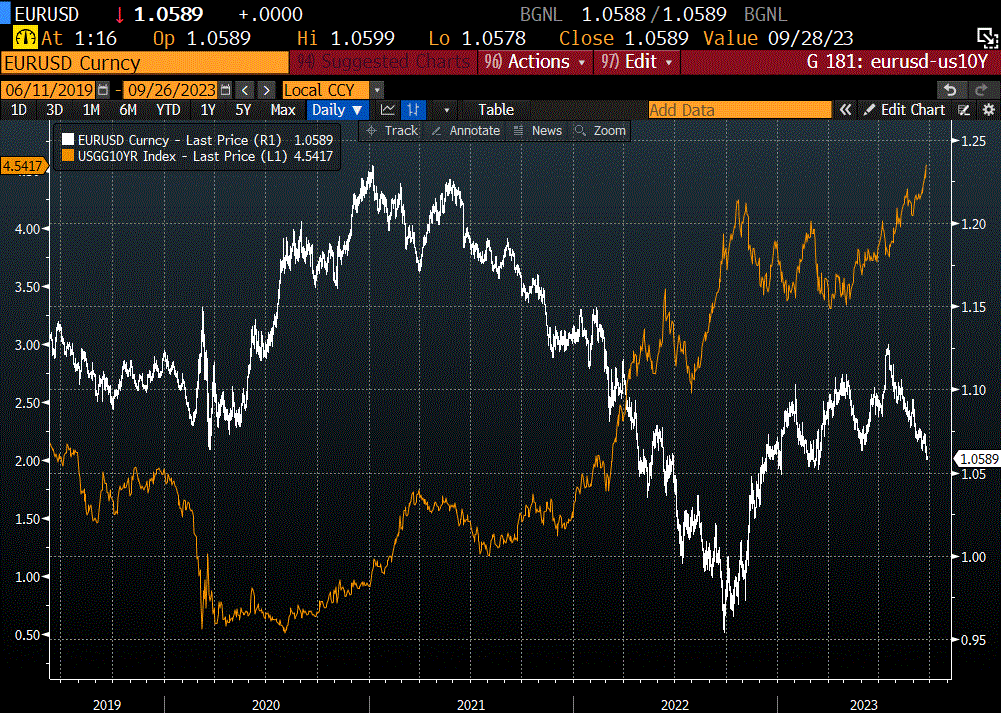Select the 1M time range

click(x=91, y=110)
